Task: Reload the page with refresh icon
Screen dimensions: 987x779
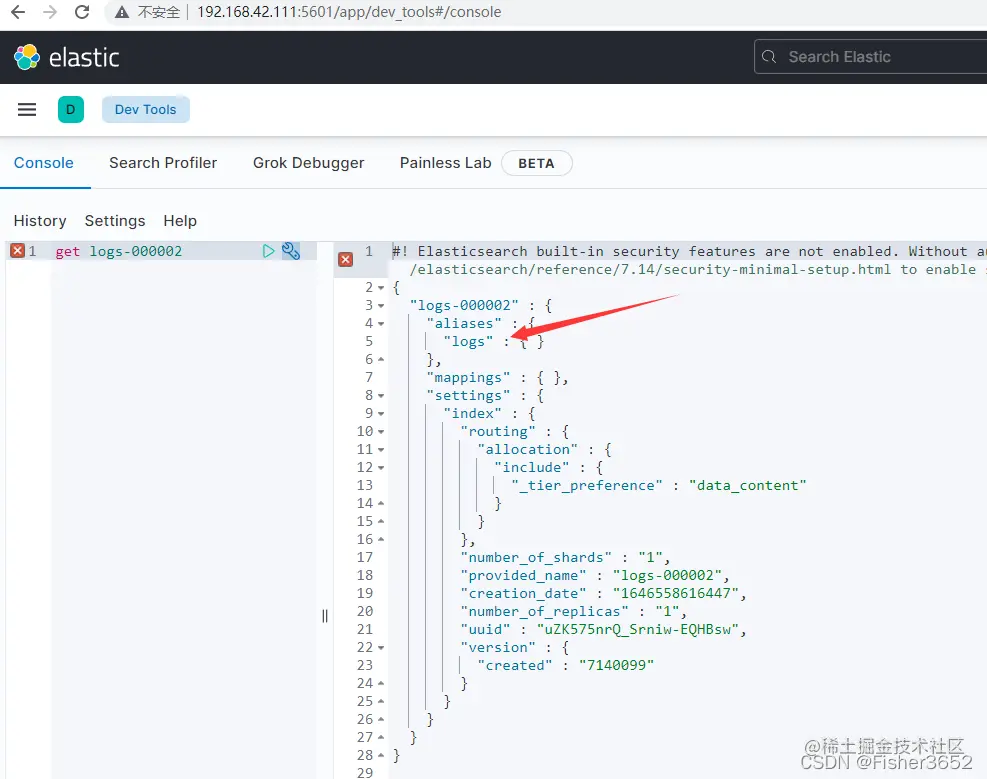Action: click(x=82, y=12)
